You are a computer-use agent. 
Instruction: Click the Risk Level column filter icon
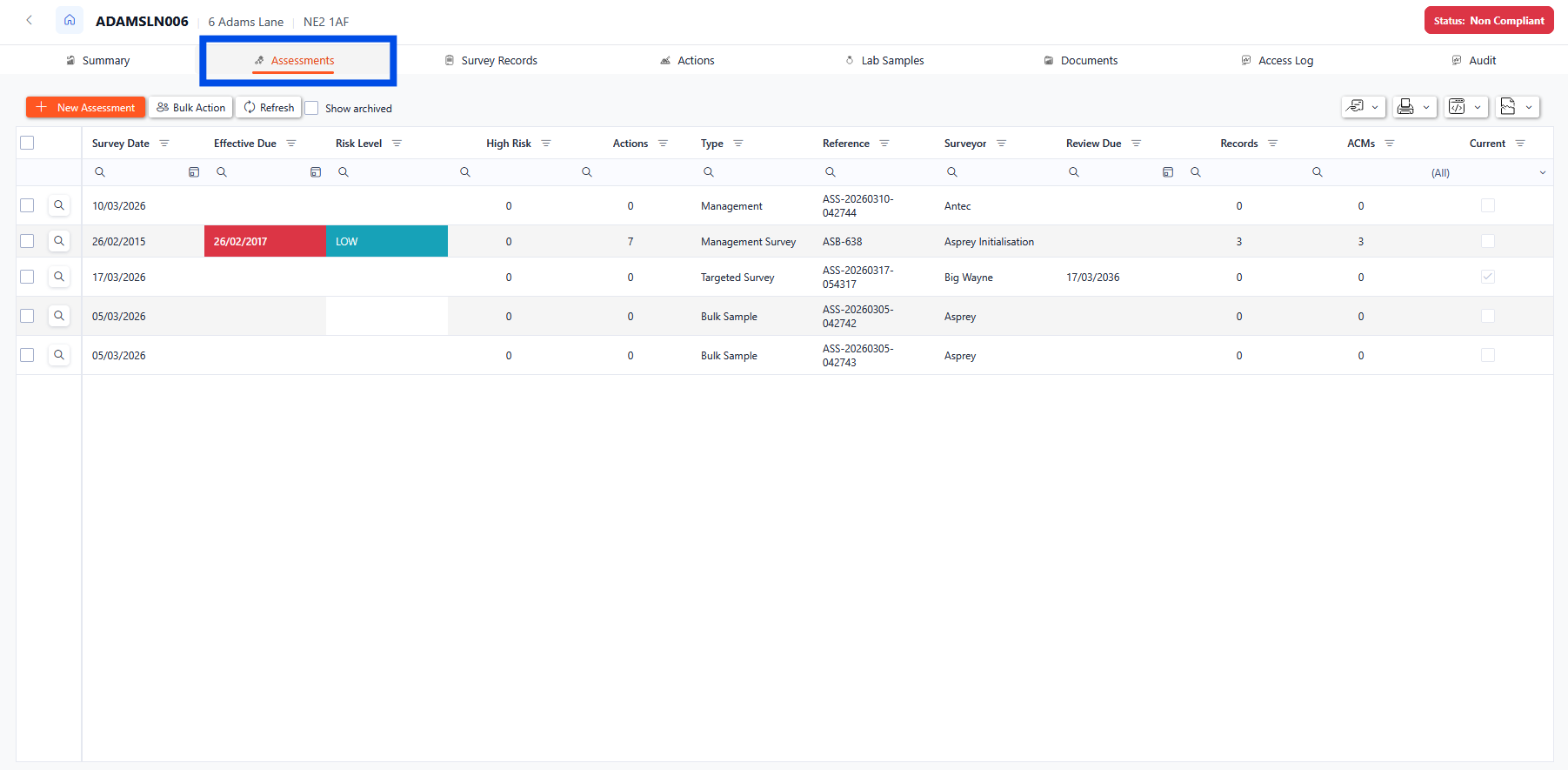[x=397, y=144]
